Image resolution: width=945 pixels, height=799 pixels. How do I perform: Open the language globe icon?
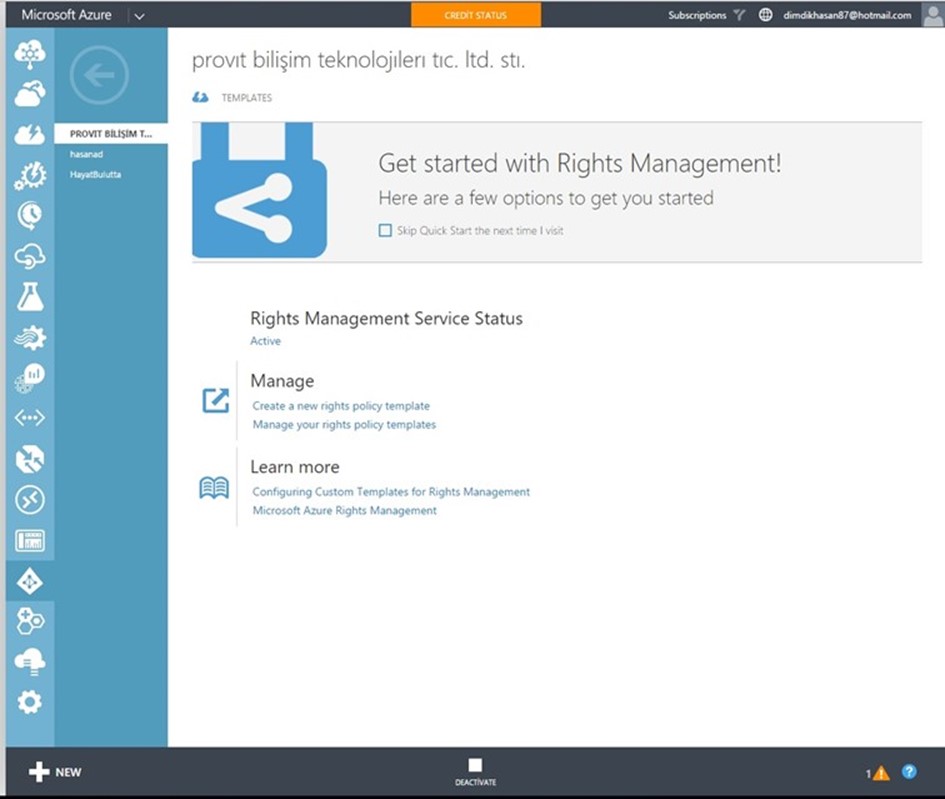point(765,15)
